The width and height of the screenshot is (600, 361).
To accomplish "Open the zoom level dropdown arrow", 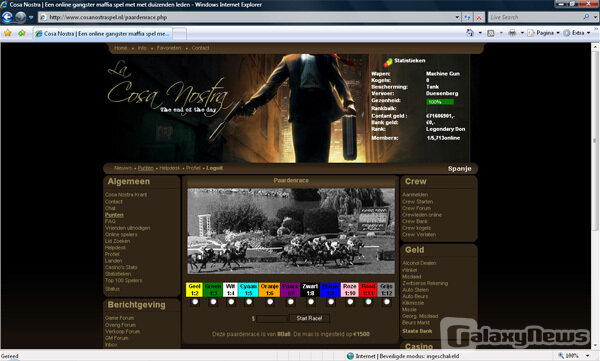I will click(587, 356).
